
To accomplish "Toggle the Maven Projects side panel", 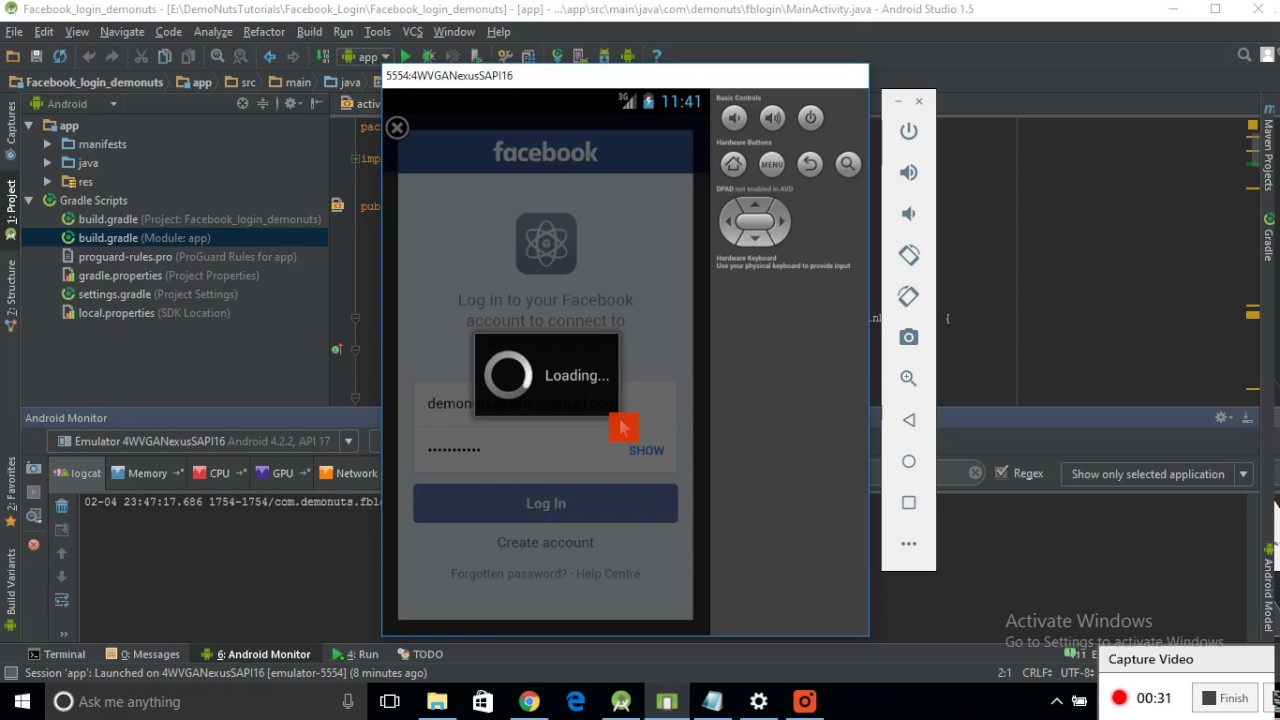I will tap(1268, 148).
